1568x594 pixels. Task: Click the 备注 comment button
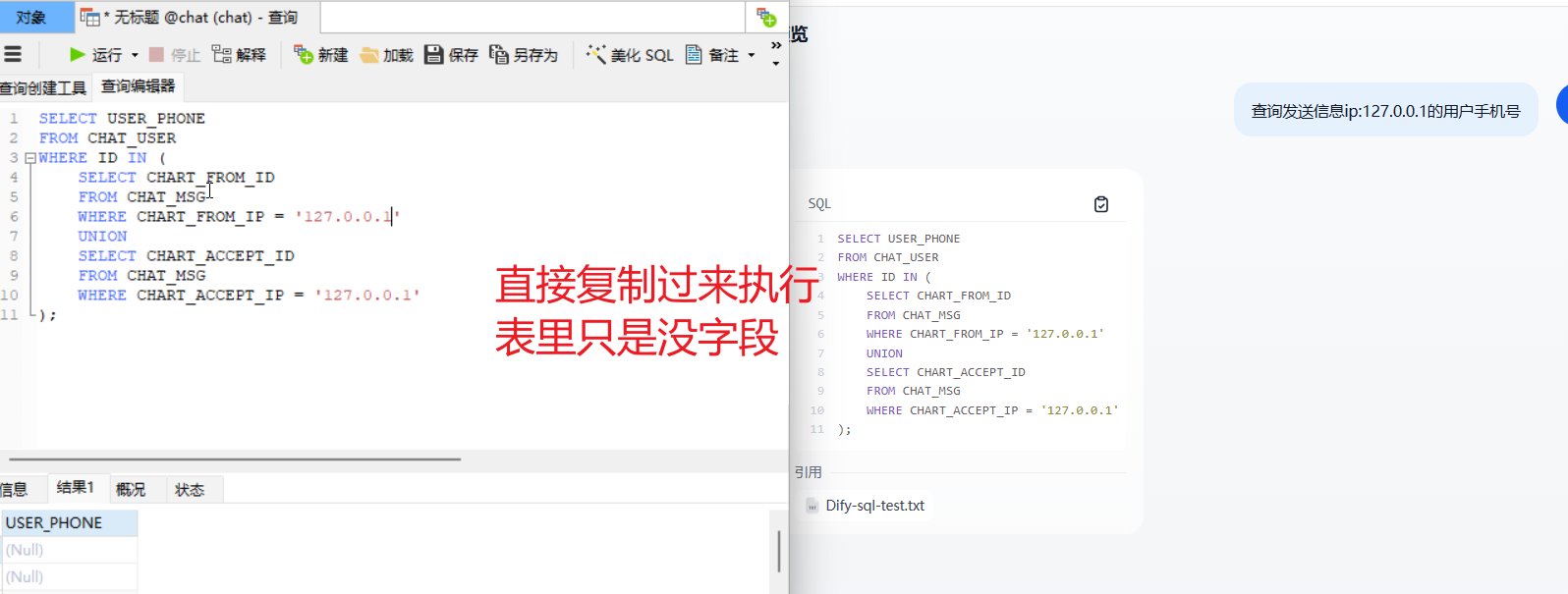click(712, 55)
